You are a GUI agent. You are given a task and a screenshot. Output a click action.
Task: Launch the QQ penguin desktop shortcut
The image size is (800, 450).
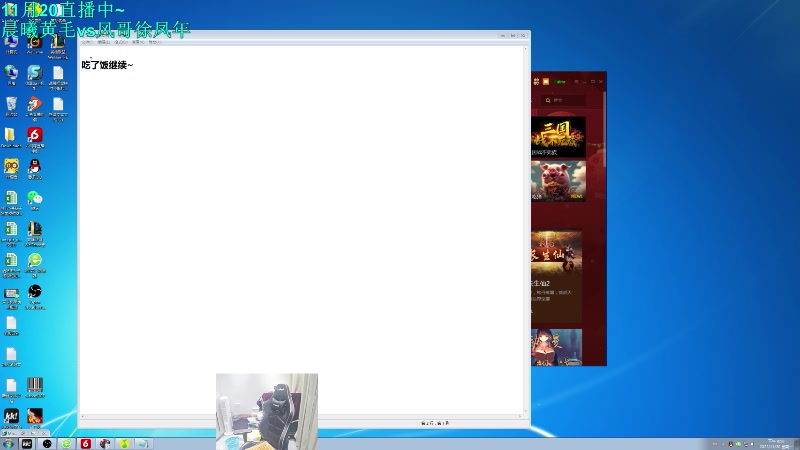[35, 169]
